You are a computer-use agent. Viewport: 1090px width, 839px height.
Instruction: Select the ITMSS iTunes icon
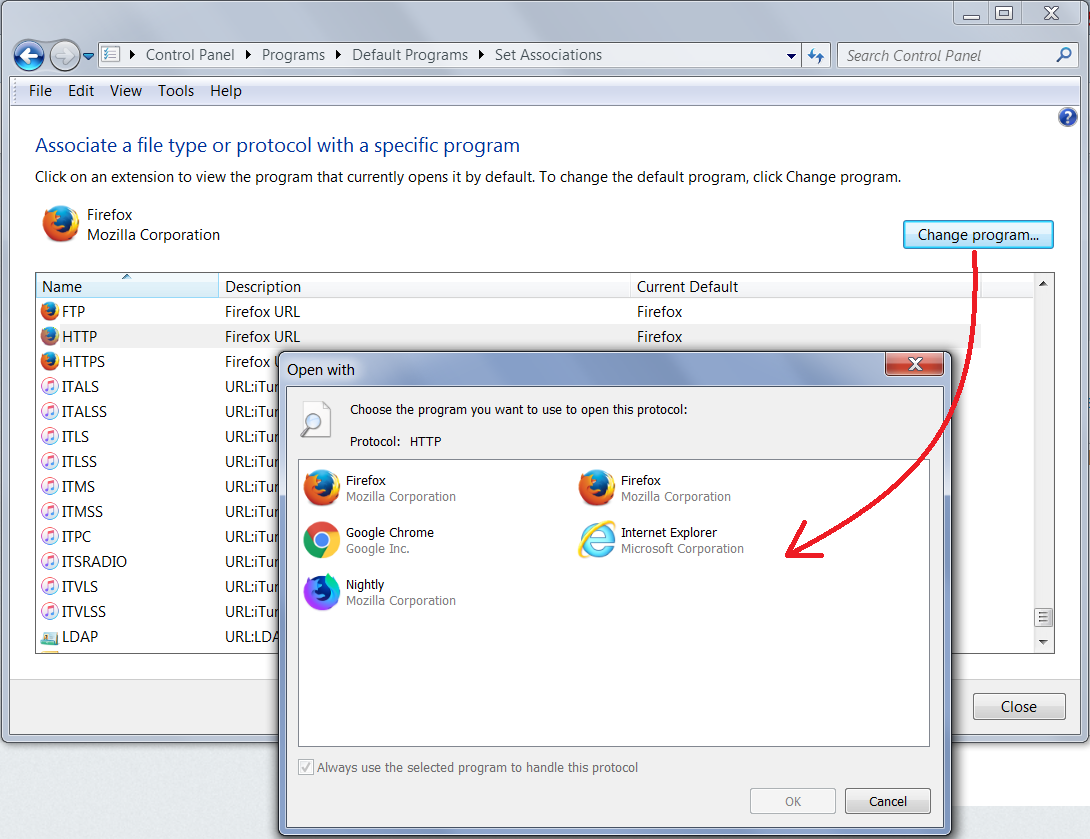tap(50, 512)
